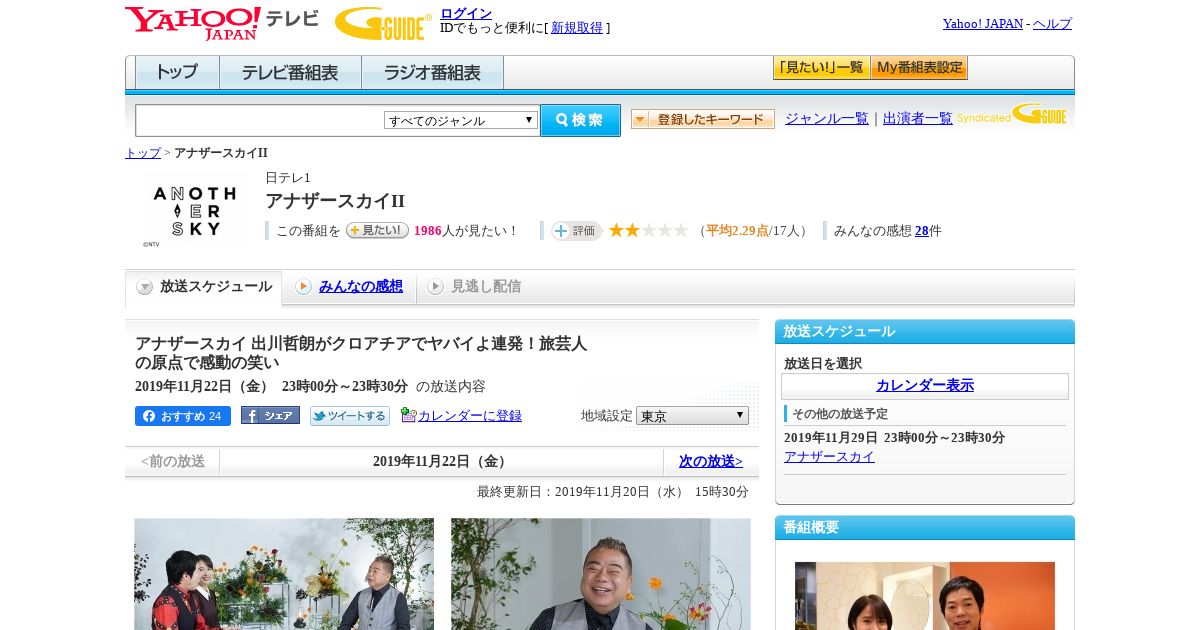Screen dimensions: 1200x630
Task: Select the 放送スケジュール tab
Action: 204,287
